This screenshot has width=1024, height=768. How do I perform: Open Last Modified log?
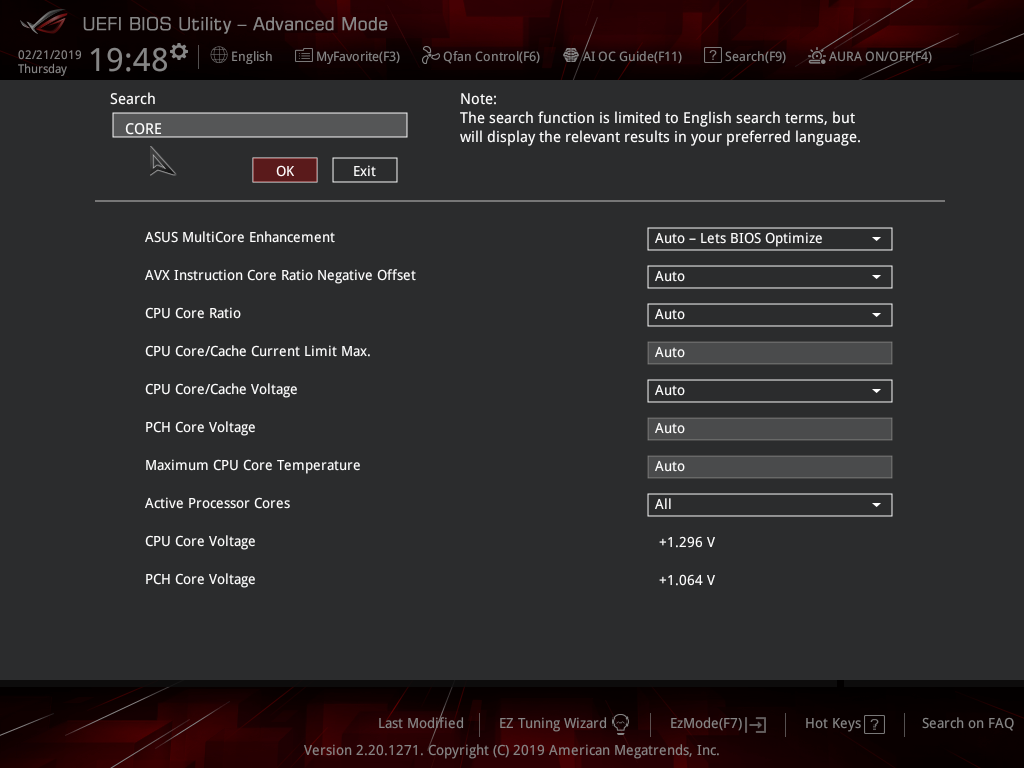(x=421, y=723)
